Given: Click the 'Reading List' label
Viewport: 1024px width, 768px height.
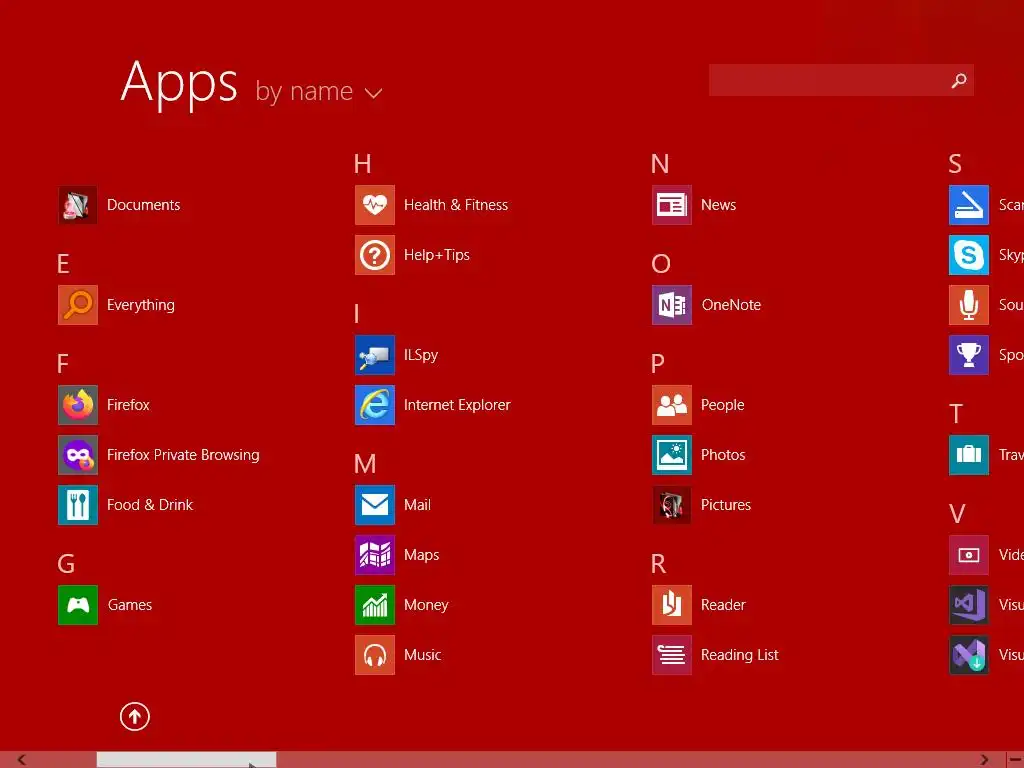Looking at the screenshot, I should (x=740, y=655).
